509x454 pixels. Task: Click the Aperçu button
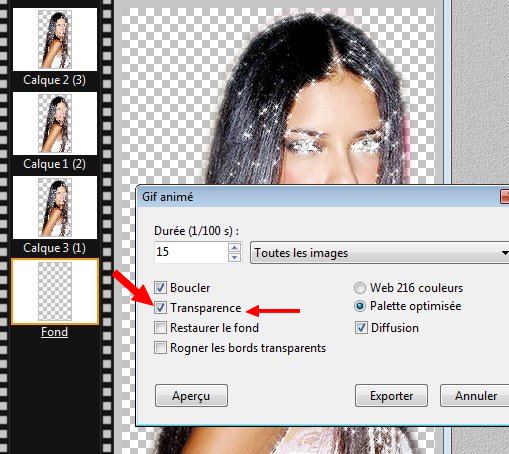pyautogui.click(x=191, y=396)
